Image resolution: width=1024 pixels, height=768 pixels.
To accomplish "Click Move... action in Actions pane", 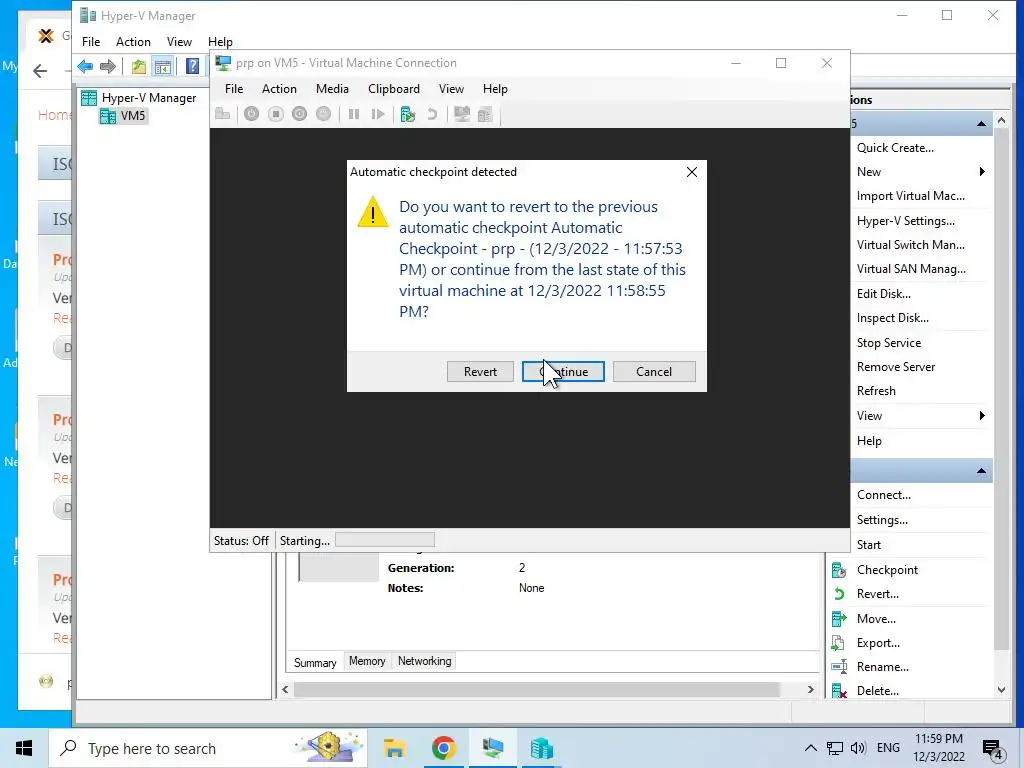I will pyautogui.click(x=876, y=619).
